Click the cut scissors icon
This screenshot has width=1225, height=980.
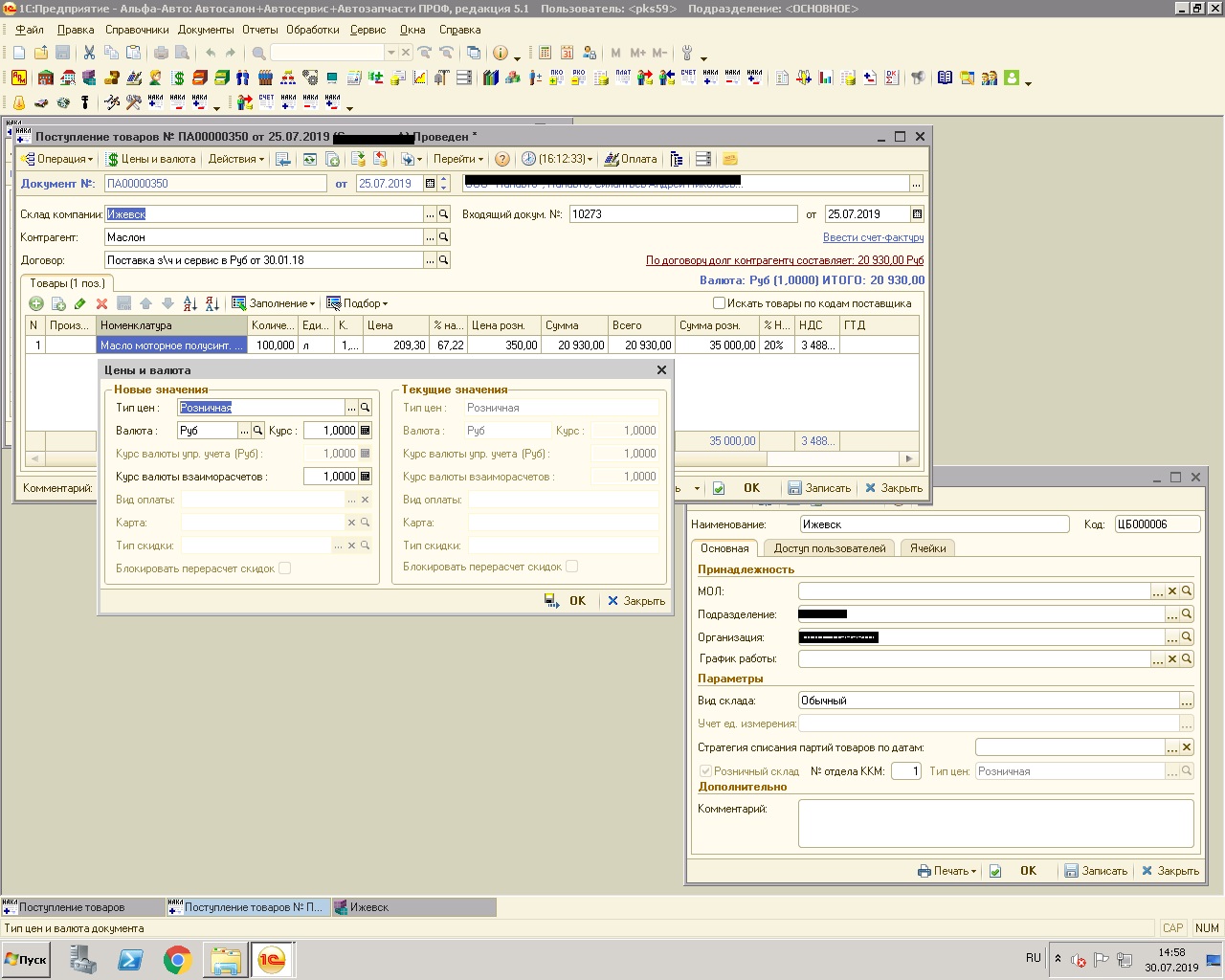pyautogui.click(x=89, y=53)
